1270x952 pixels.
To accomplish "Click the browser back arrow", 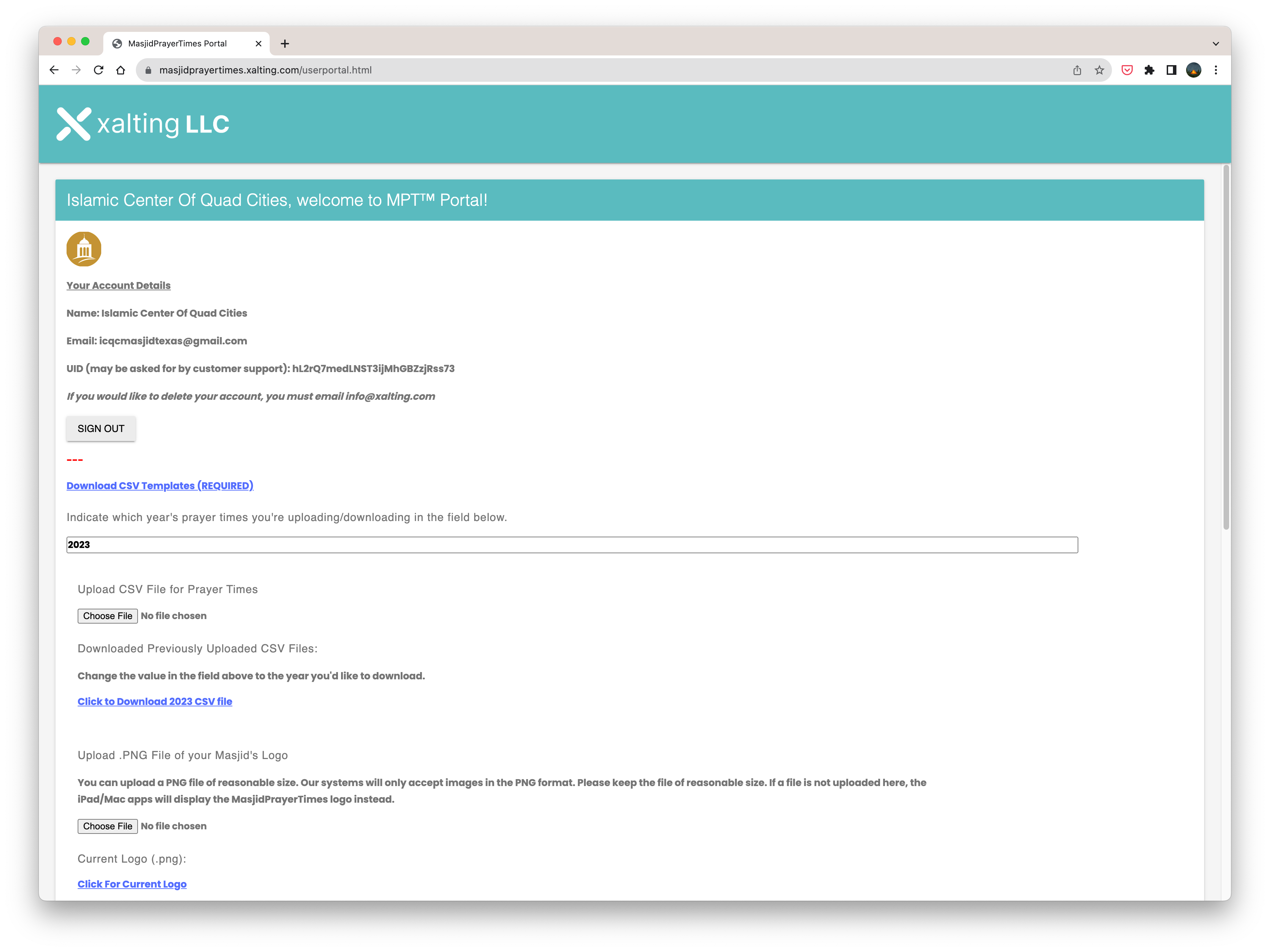I will 54,70.
